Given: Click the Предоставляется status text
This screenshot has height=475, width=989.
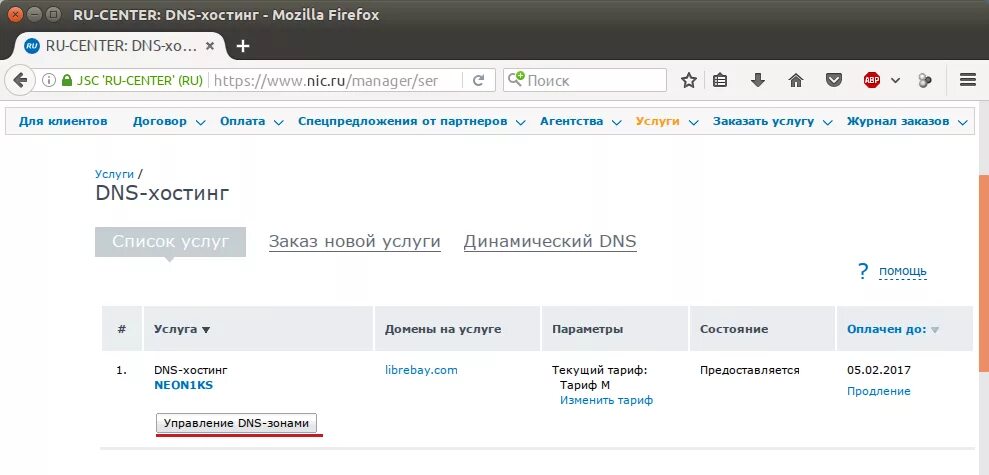Looking at the screenshot, I should [749, 370].
